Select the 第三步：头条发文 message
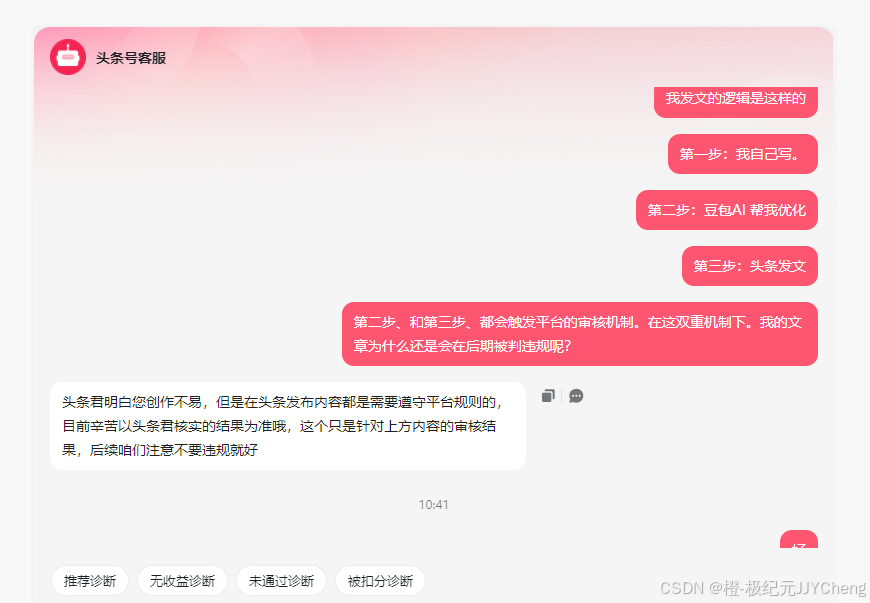The height and width of the screenshot is (603, 870). (x=750, y=266)
